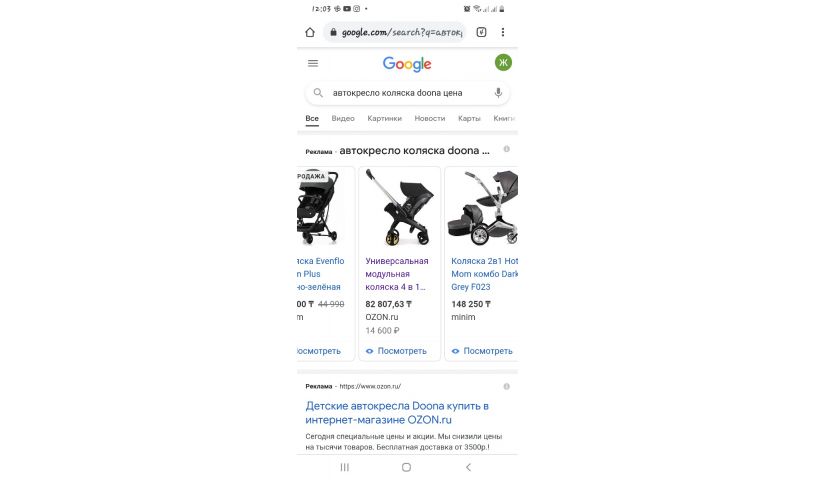Open the green account avatar
This screenshot has width=816, height=480.
click(x=503, y=62)
